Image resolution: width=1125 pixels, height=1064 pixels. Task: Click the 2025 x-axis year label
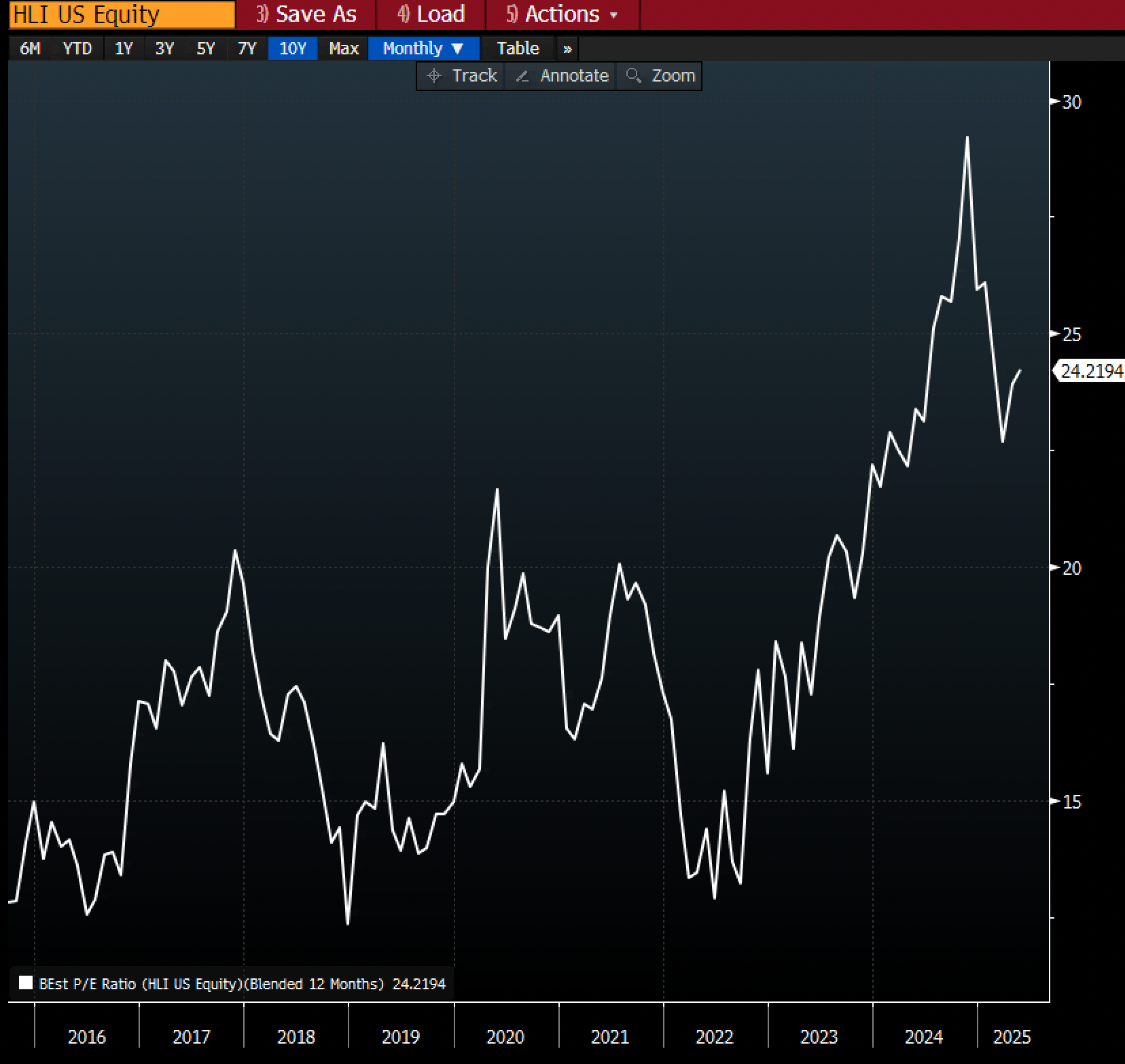click(1012, 1037)
